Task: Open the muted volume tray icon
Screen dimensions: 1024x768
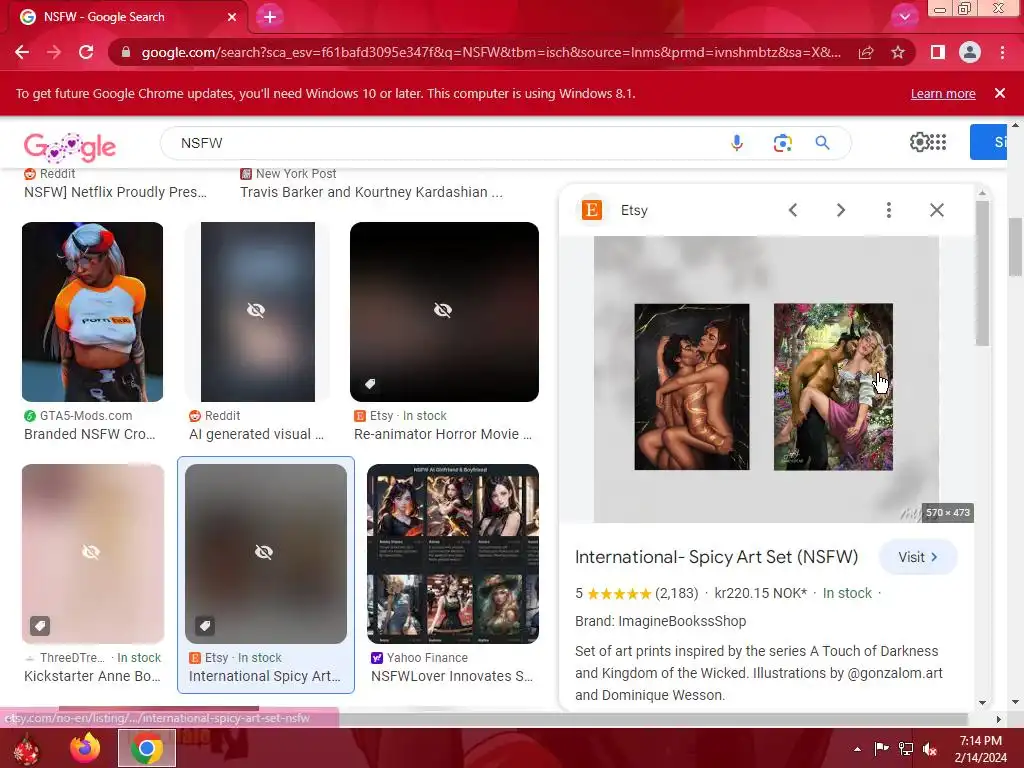Action: (930, 749)
